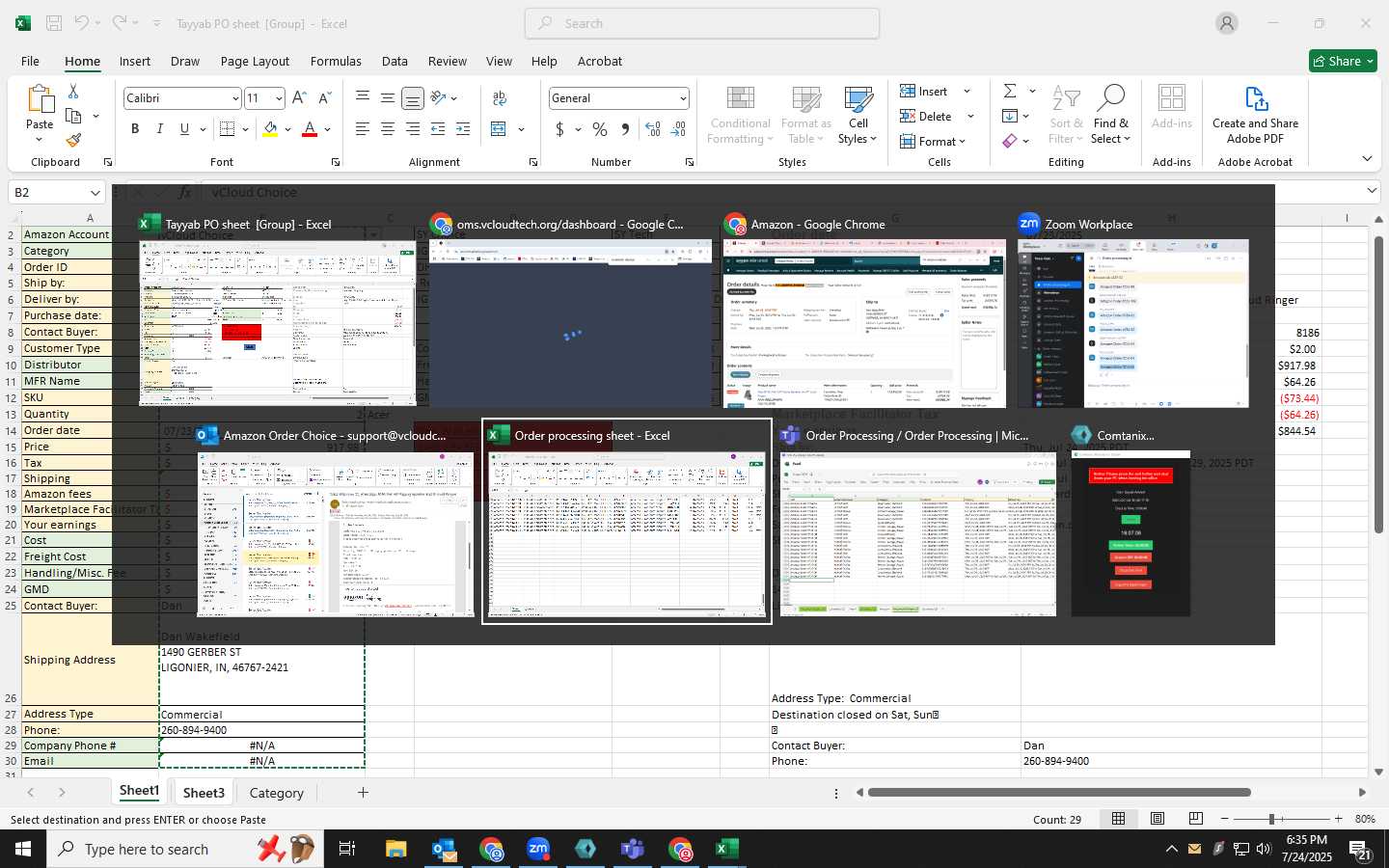
Task: Click Increase Decimal icon
Action: coord(653,129)
